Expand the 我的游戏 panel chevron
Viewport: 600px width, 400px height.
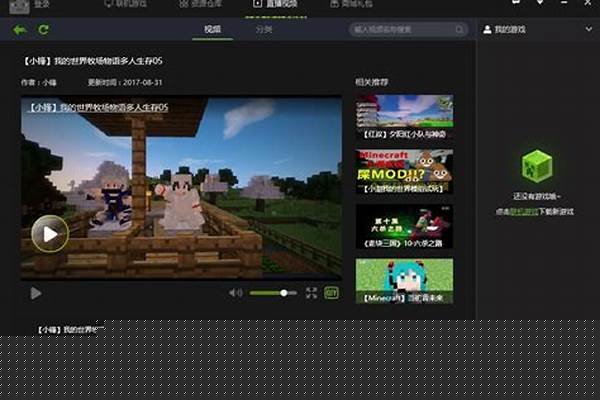589,29
